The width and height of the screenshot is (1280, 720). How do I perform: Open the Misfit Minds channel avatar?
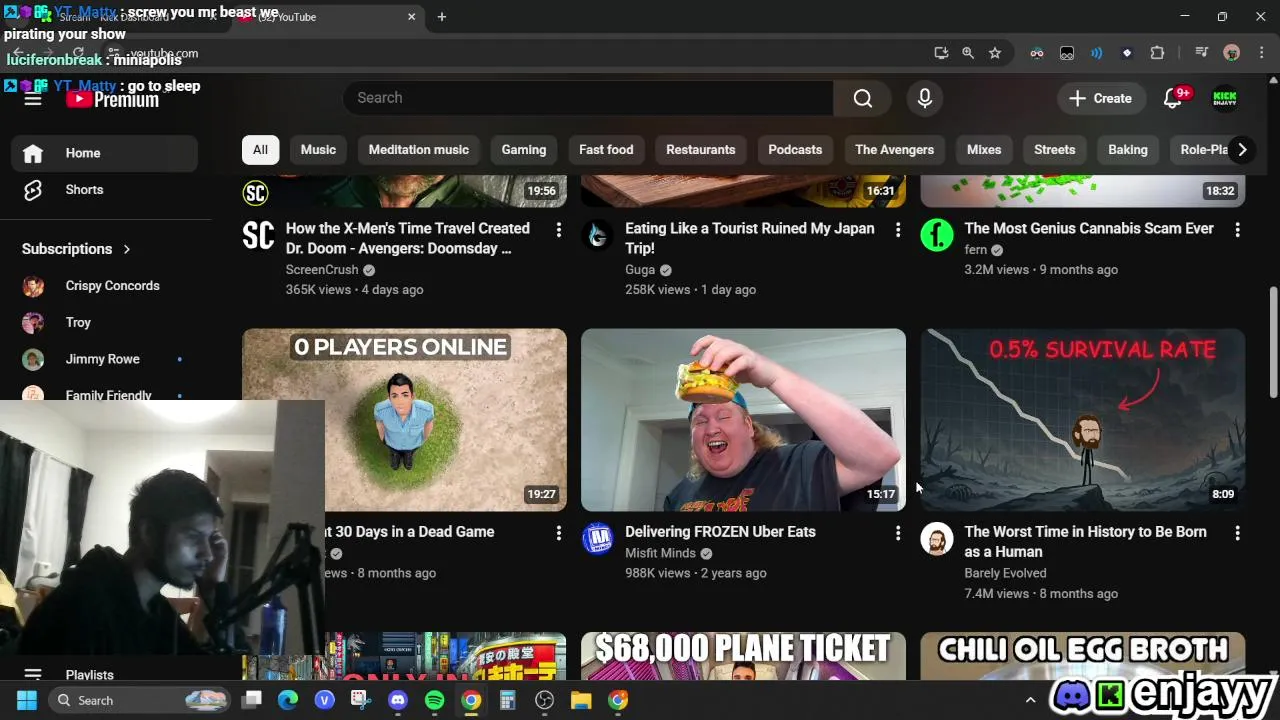[597, 539]
